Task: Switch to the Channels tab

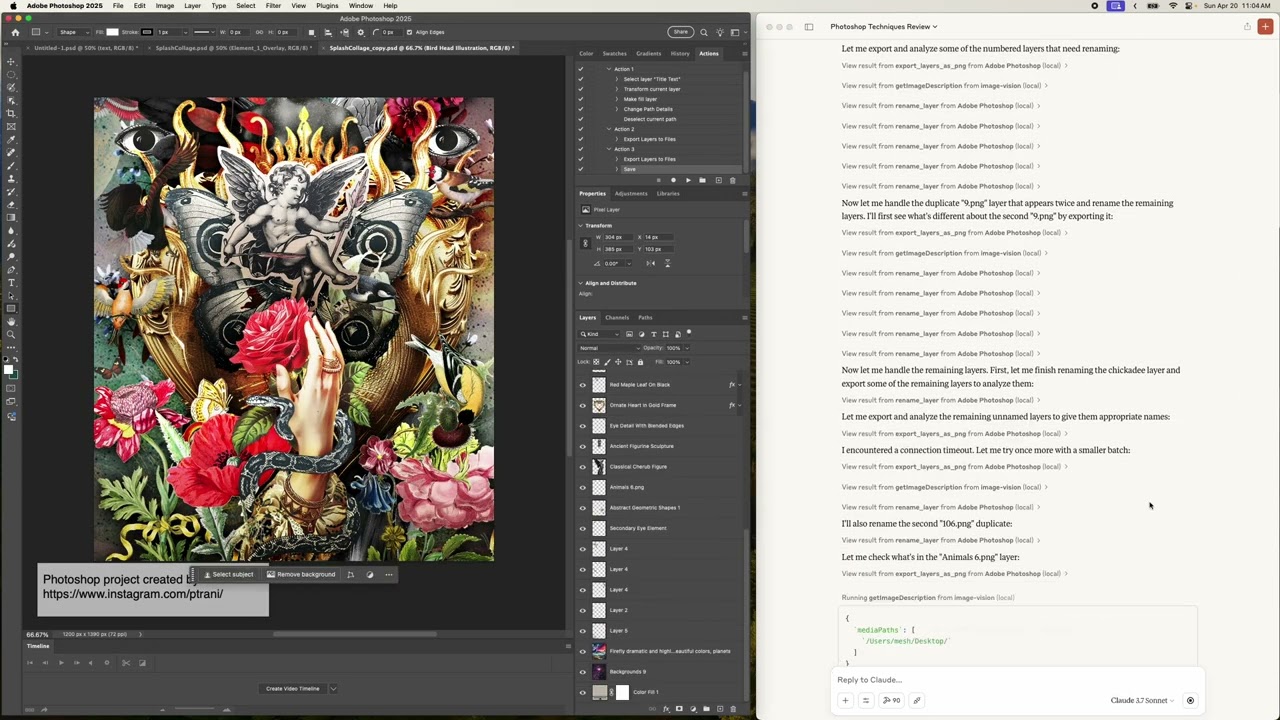Action: click(x=617, y=318)
